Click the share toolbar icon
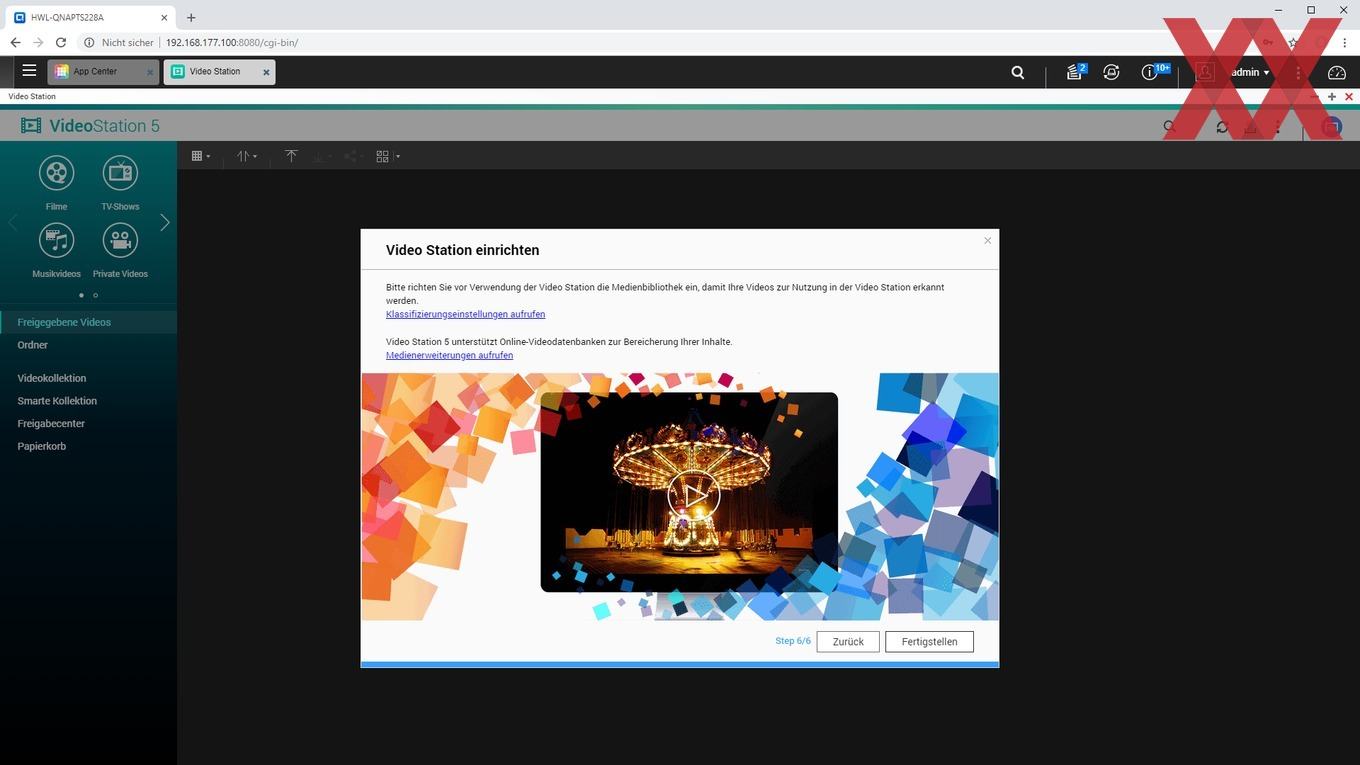Image resolution: width=1360 pixels, height=765 pixels. click(x=351, y=156)
